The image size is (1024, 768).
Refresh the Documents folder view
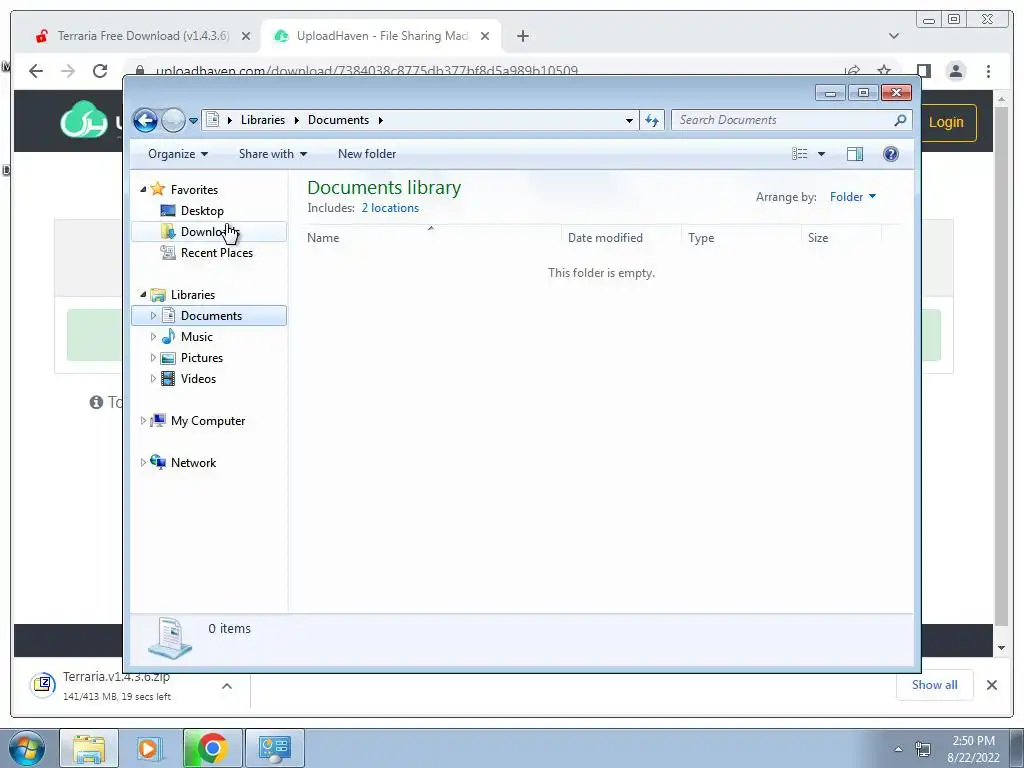click(x=652, y=120)
